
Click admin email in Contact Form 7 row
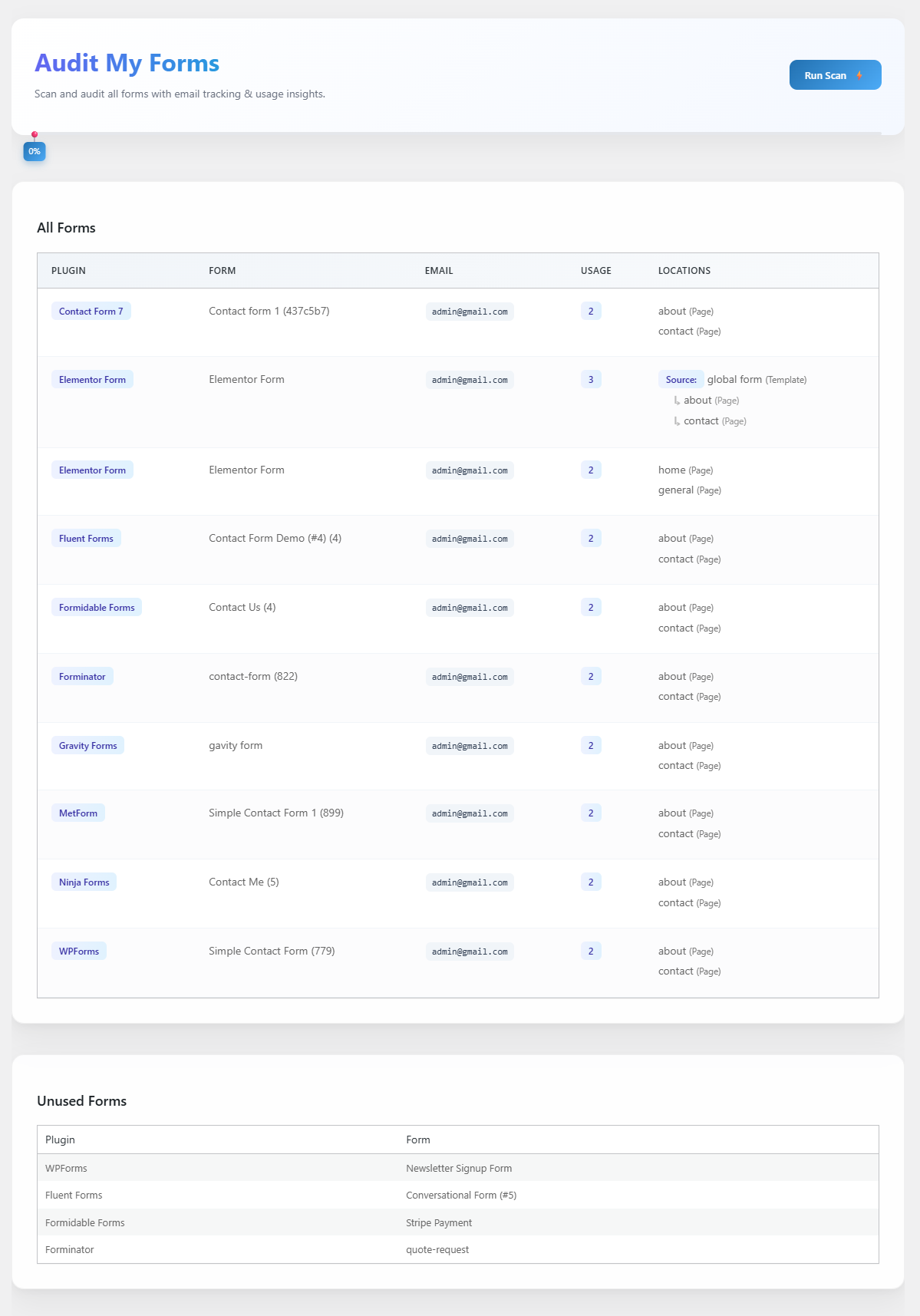tap(470, 312)
